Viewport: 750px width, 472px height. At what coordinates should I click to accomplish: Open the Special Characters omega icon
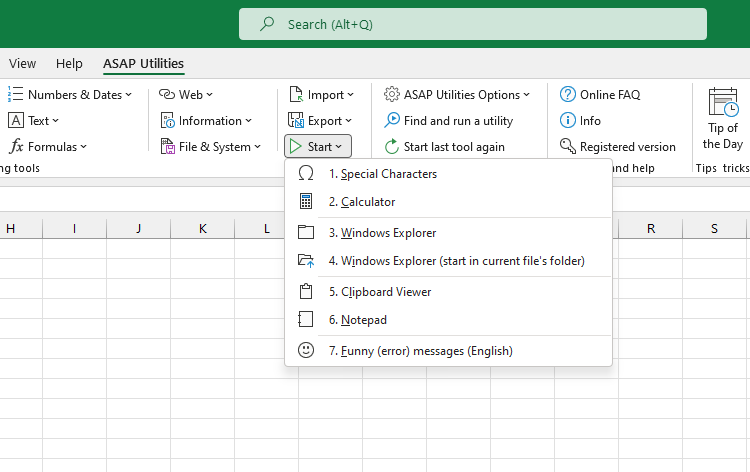[306, 174]
